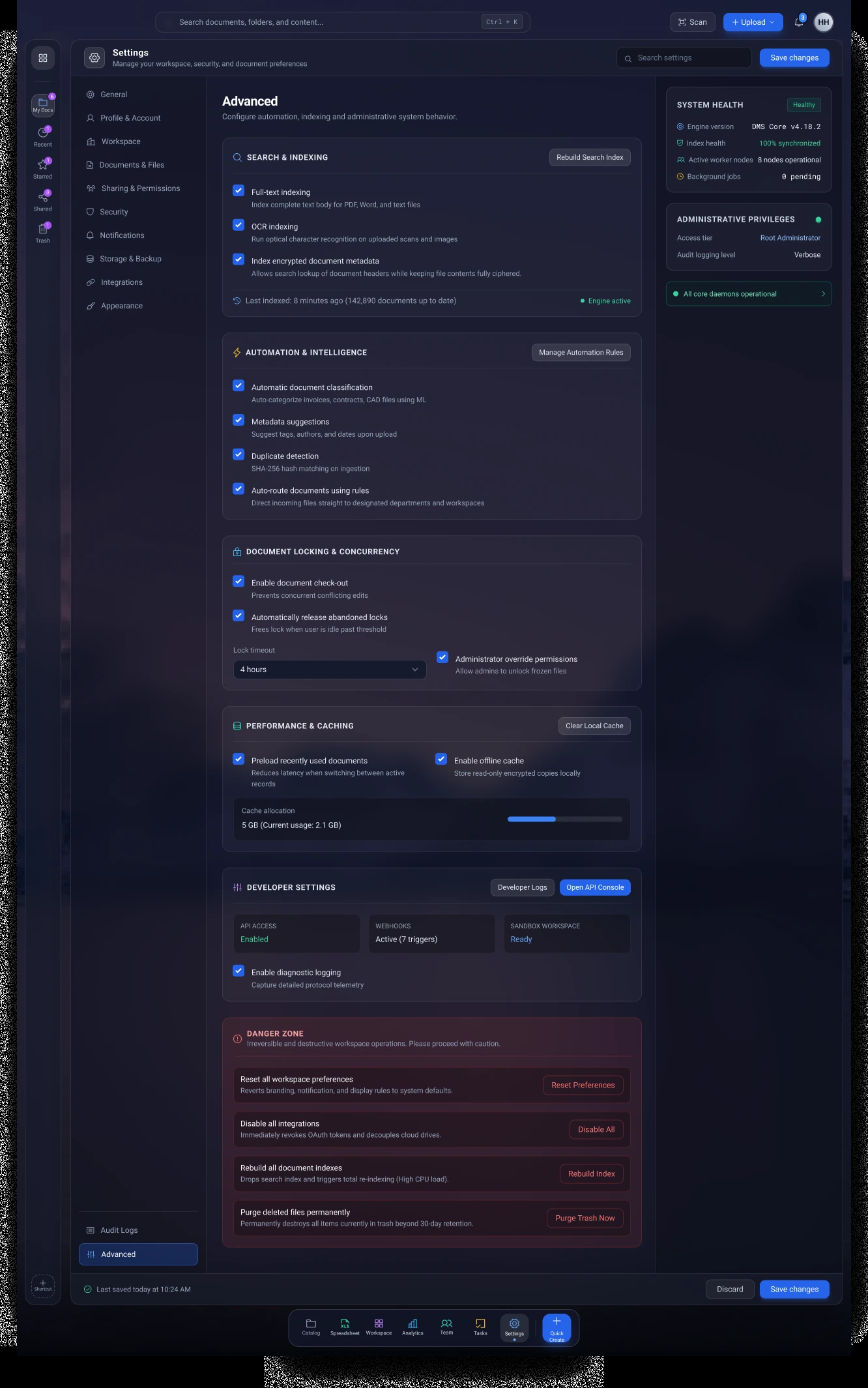Uncheck Enable diagnostic logging
The height and width of the screenshot is (1388, 868).
239,971
